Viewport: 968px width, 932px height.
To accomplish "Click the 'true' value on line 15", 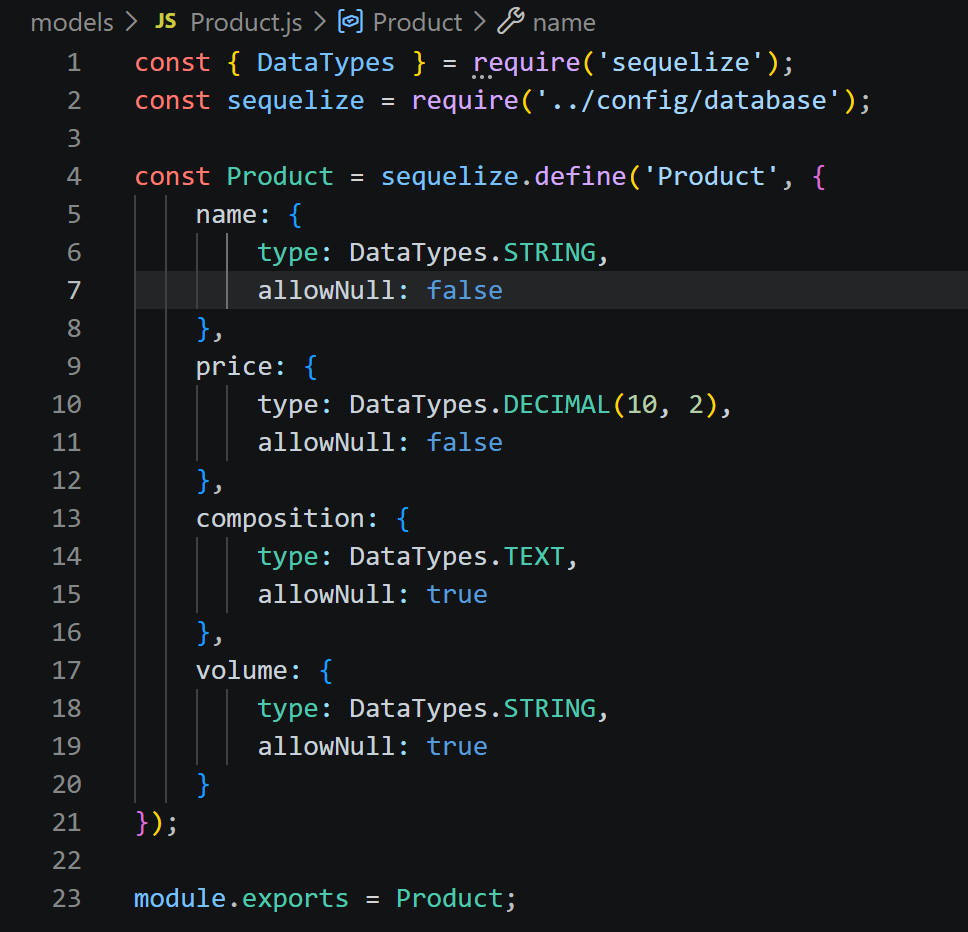I will (456, 594).
